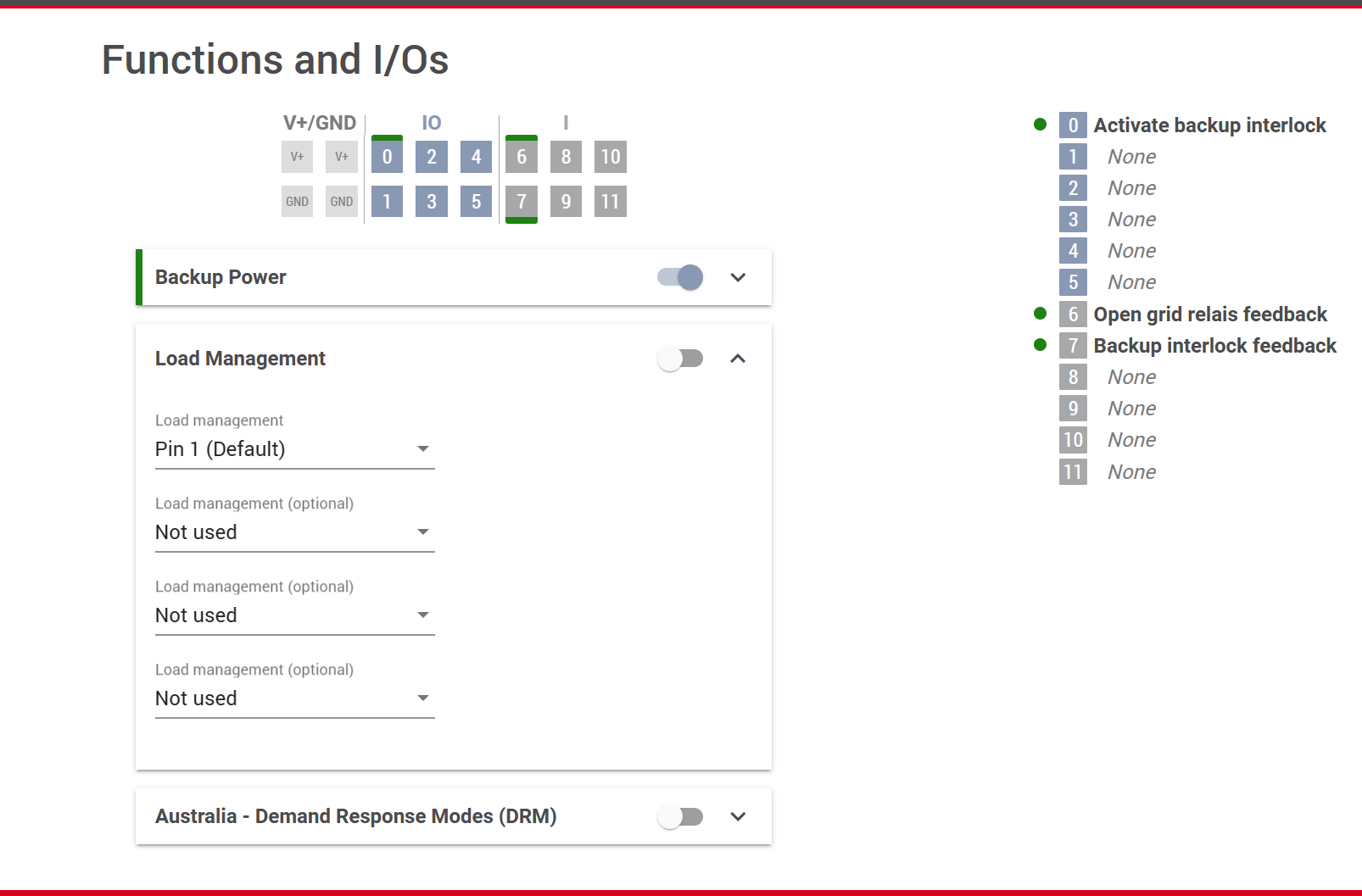
Task: Click input pin 6 in the pin diagram
Action: [522, 157]
